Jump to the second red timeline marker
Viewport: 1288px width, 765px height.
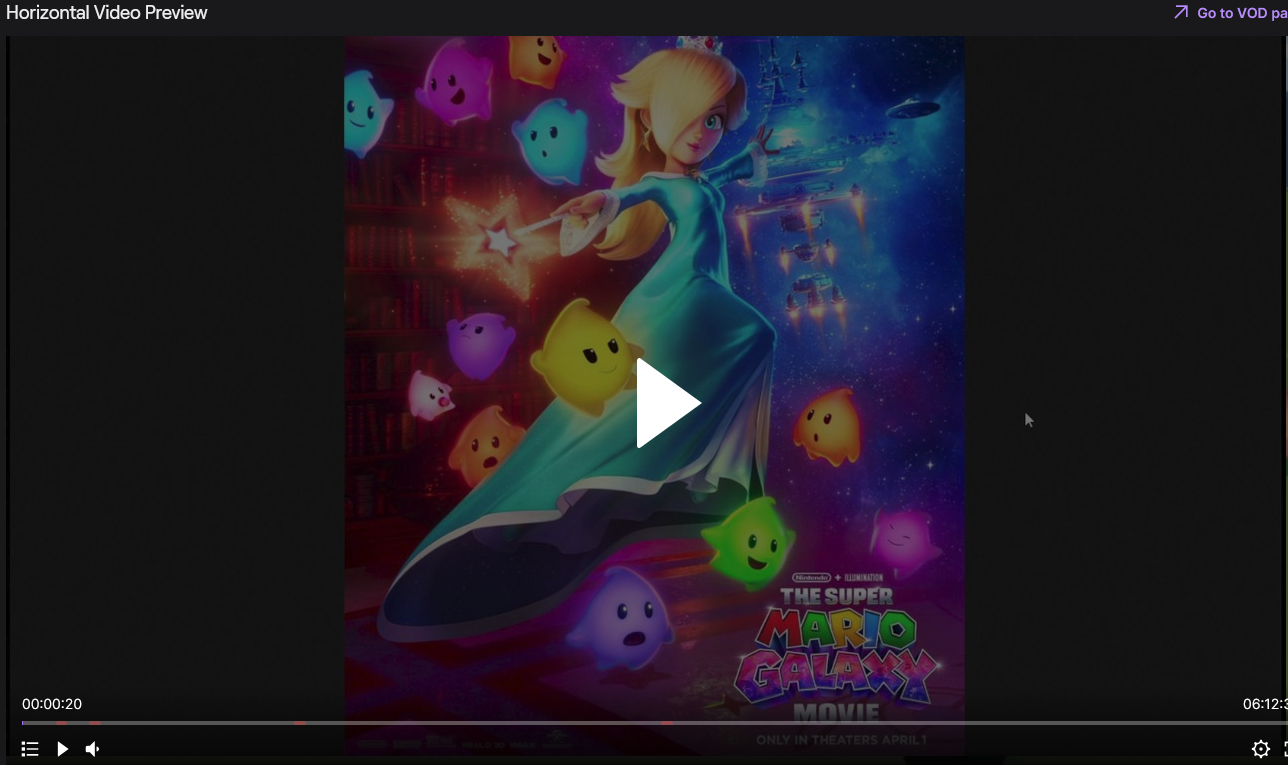click(95, 723)
